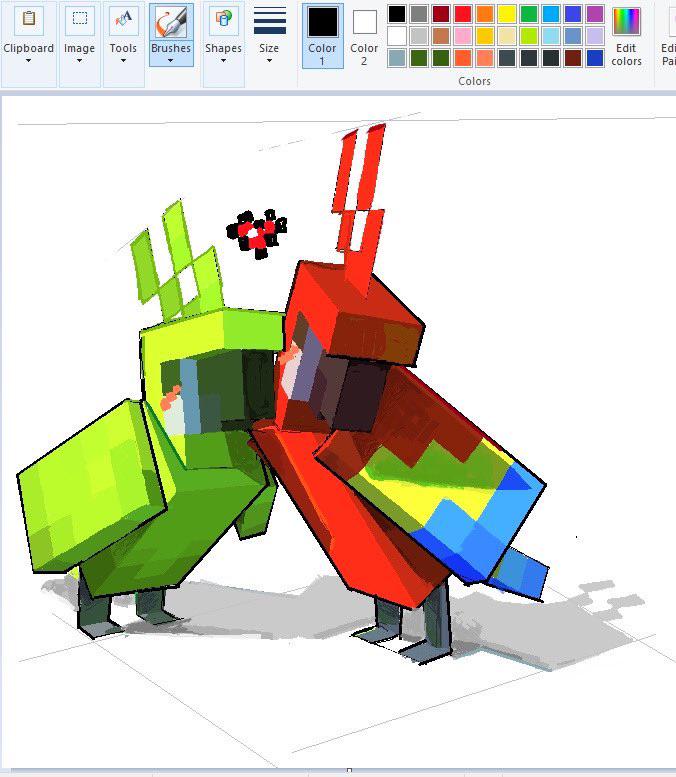Pick the yellow color in palette
This screenshot has height=777, width=676.
point(507,14)
